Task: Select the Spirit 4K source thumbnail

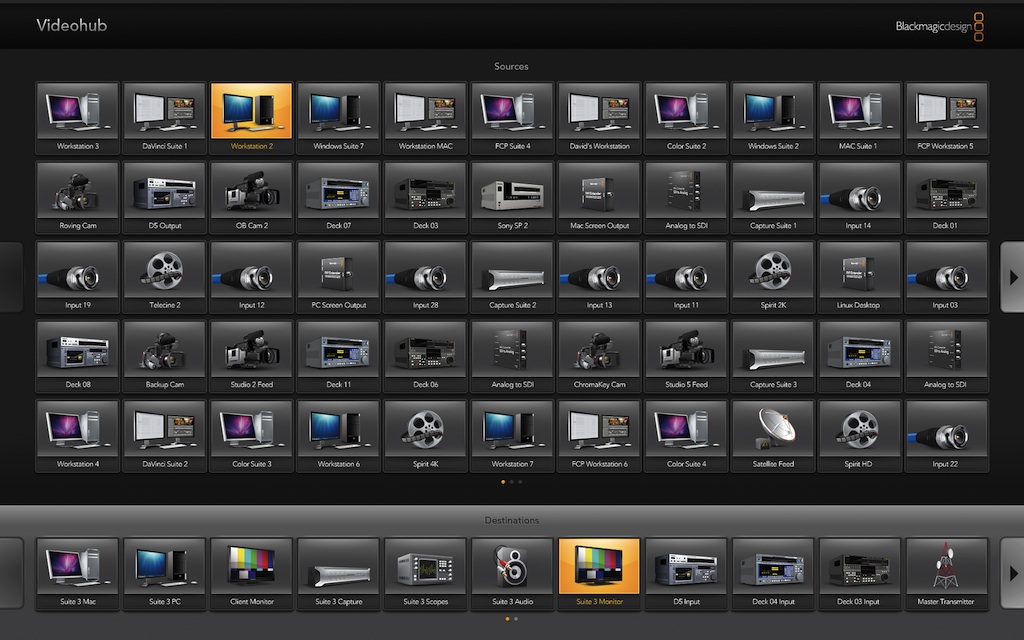Action: 425,435
